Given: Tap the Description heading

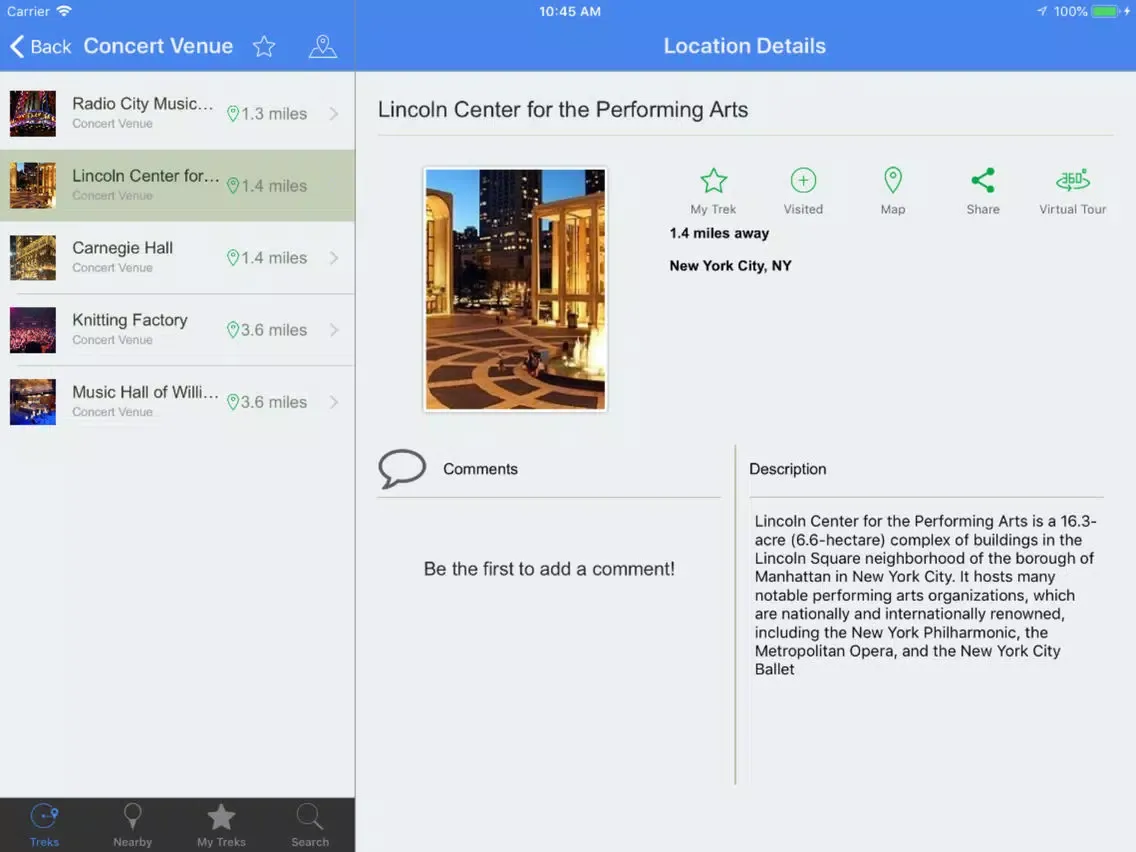Looking at the screenshot, I should pyautogui.click(x=788, y=469).
